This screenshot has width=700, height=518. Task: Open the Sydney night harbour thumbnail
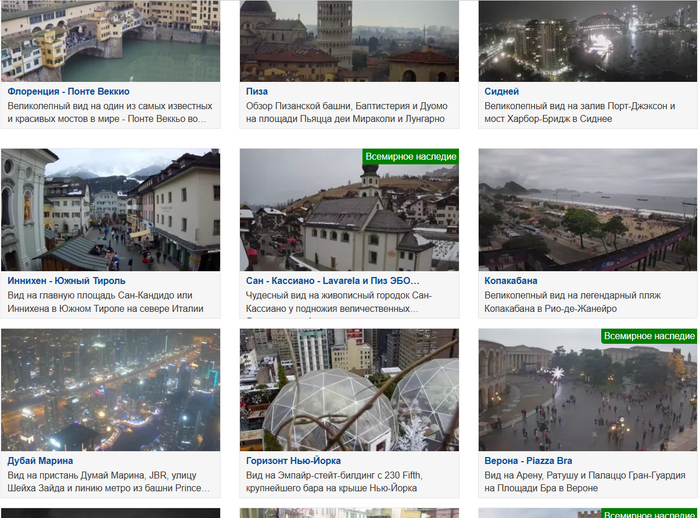tap(588, 41)
